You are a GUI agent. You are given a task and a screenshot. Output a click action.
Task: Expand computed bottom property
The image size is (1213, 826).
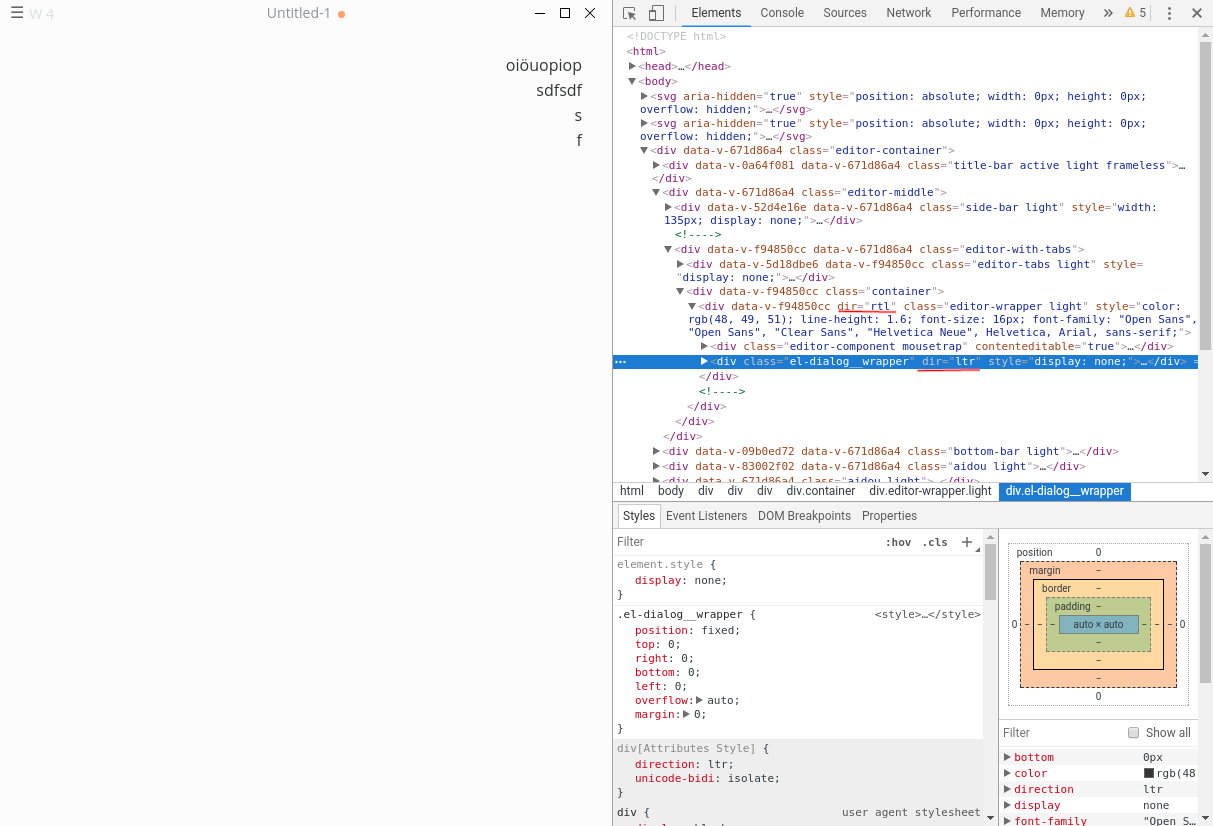[x=1008, y=757]
